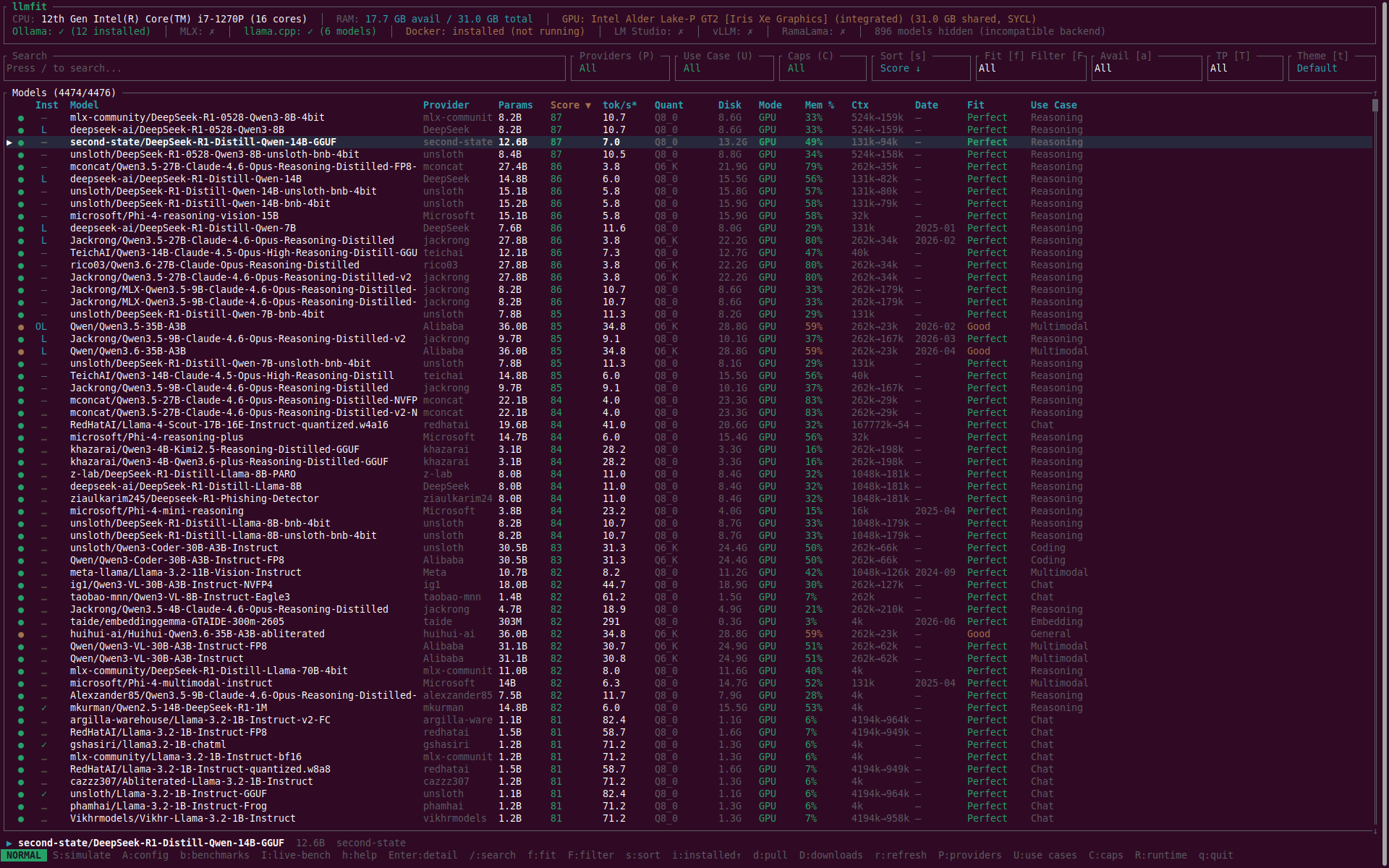Open the Sort selector showing Score
The height and width of the screenshot is (868, 1389).
[x=921, y=68]
